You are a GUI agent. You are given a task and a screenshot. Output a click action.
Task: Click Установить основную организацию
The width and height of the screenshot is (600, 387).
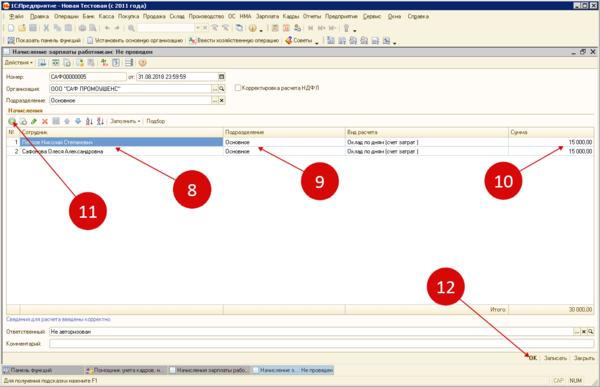pos(135,40)
